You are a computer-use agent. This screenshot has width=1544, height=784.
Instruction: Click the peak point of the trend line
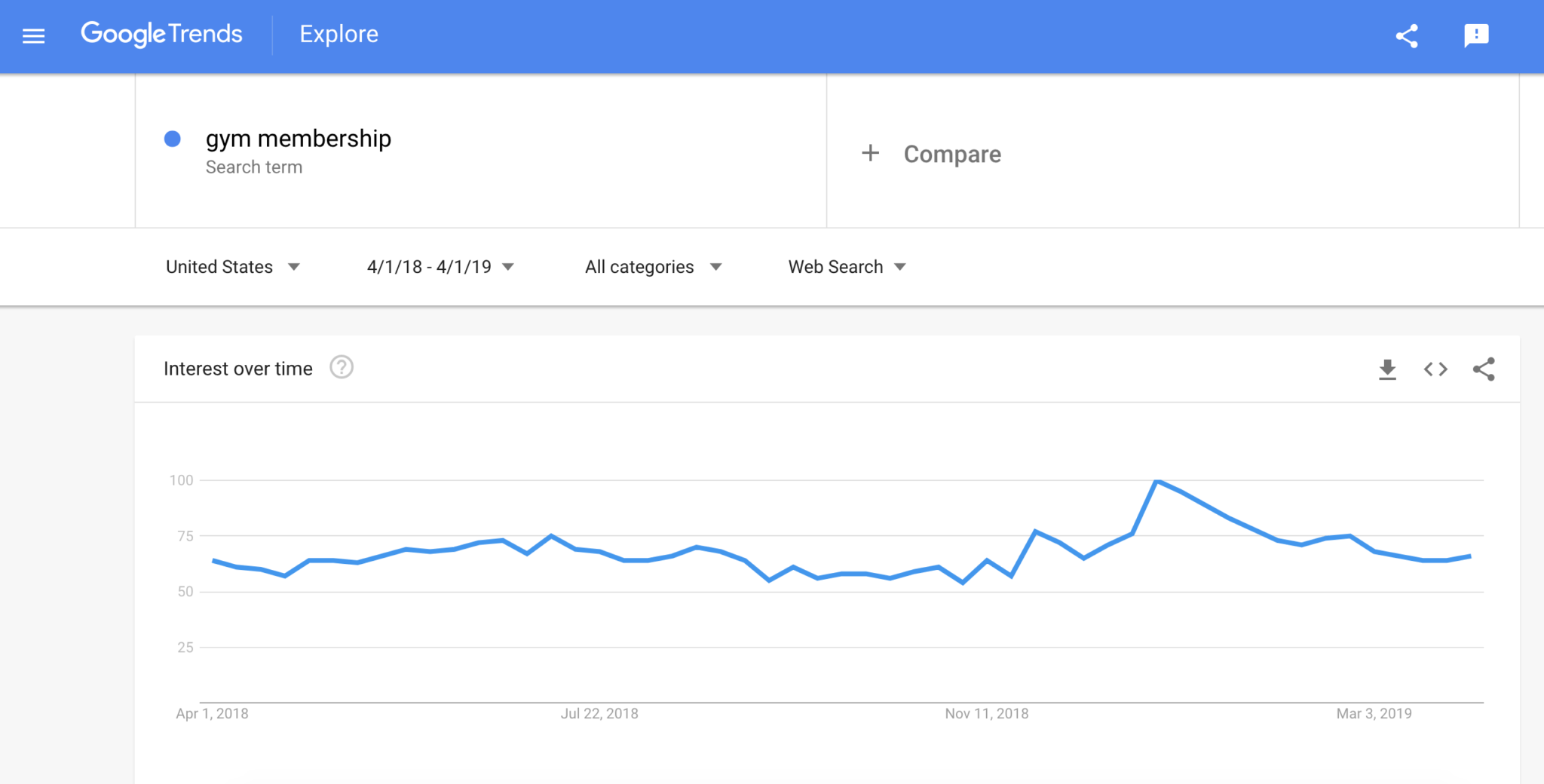tap(1156, 481)
